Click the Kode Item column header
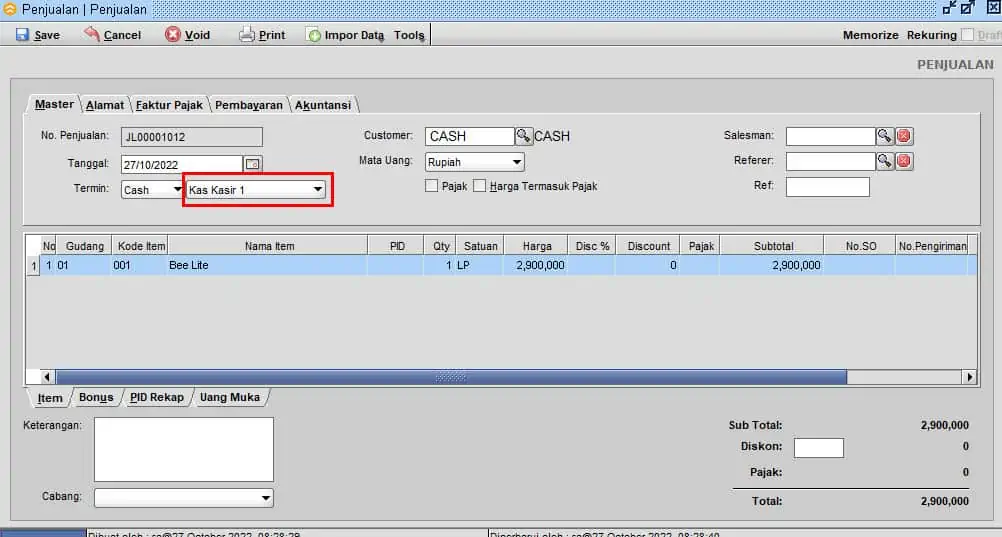This screenshot has height=537, width=1002. click(140, 245)
